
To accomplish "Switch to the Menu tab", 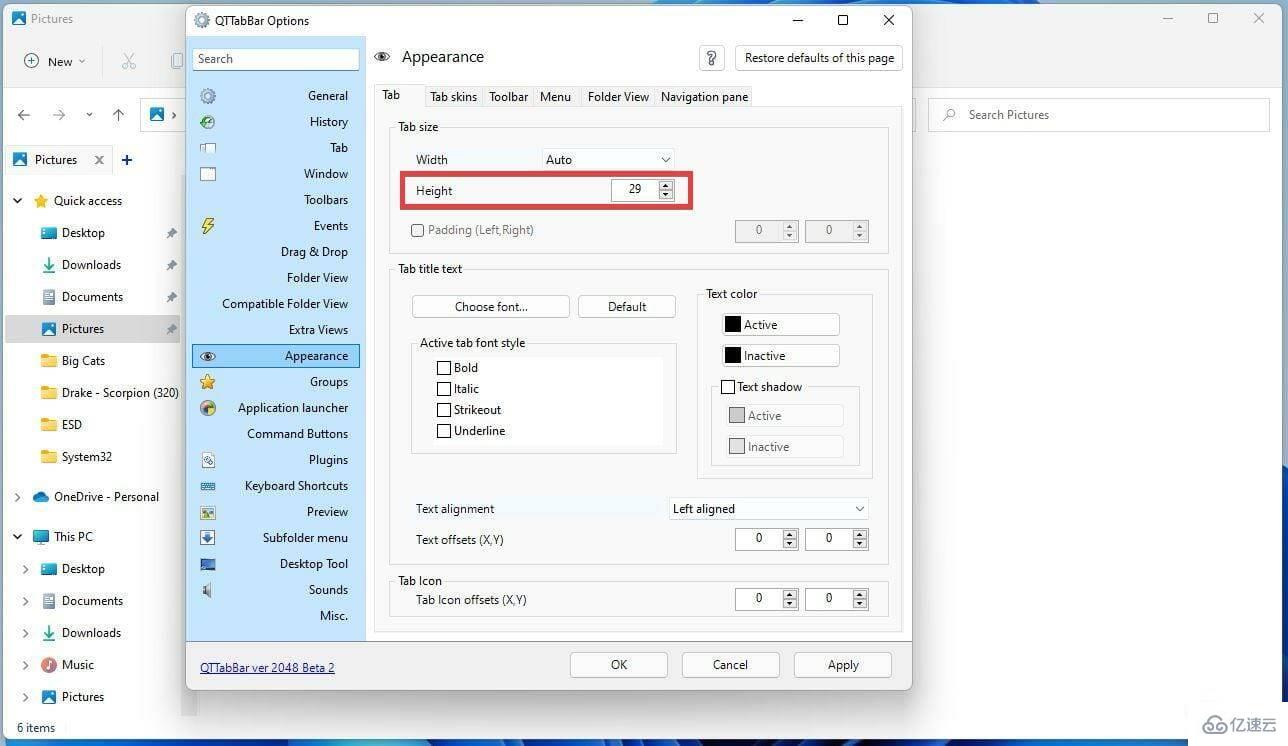I will (x=555, y=97).
